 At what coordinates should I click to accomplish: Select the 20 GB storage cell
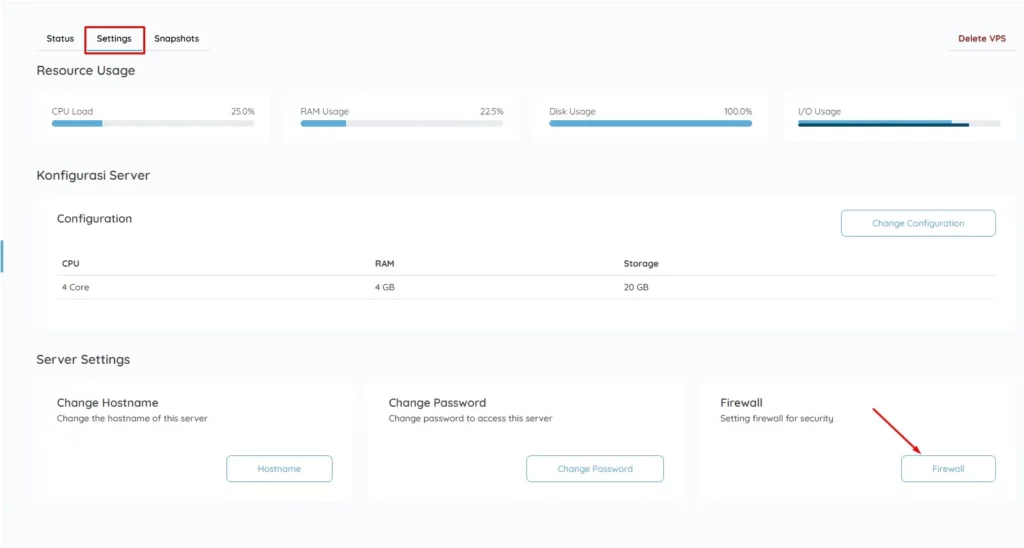(x=636, y=288)
